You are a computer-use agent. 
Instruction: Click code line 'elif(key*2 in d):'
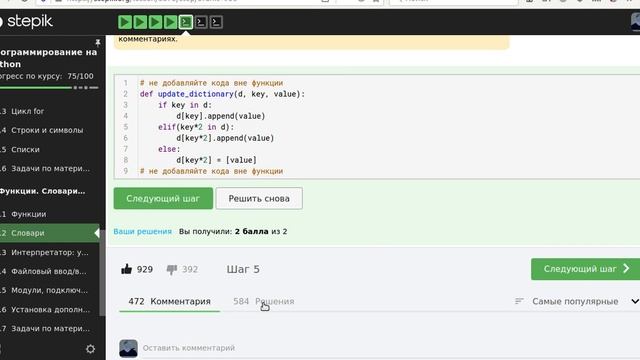(x=196, y=127)
